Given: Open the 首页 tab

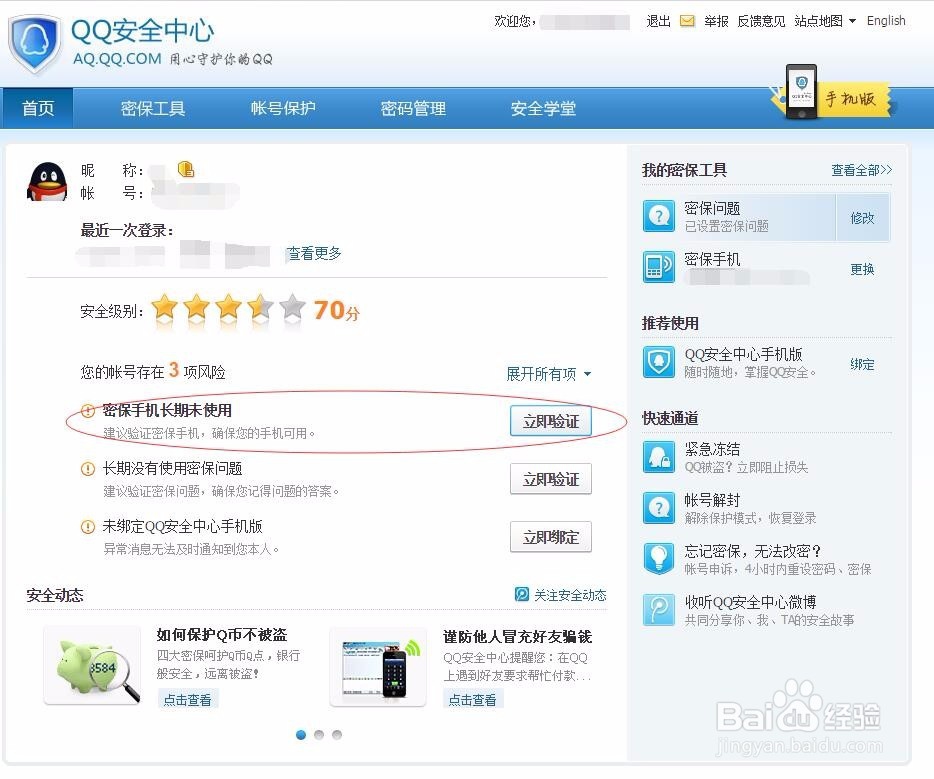Looking at the screenshot, I should (38, 108).
